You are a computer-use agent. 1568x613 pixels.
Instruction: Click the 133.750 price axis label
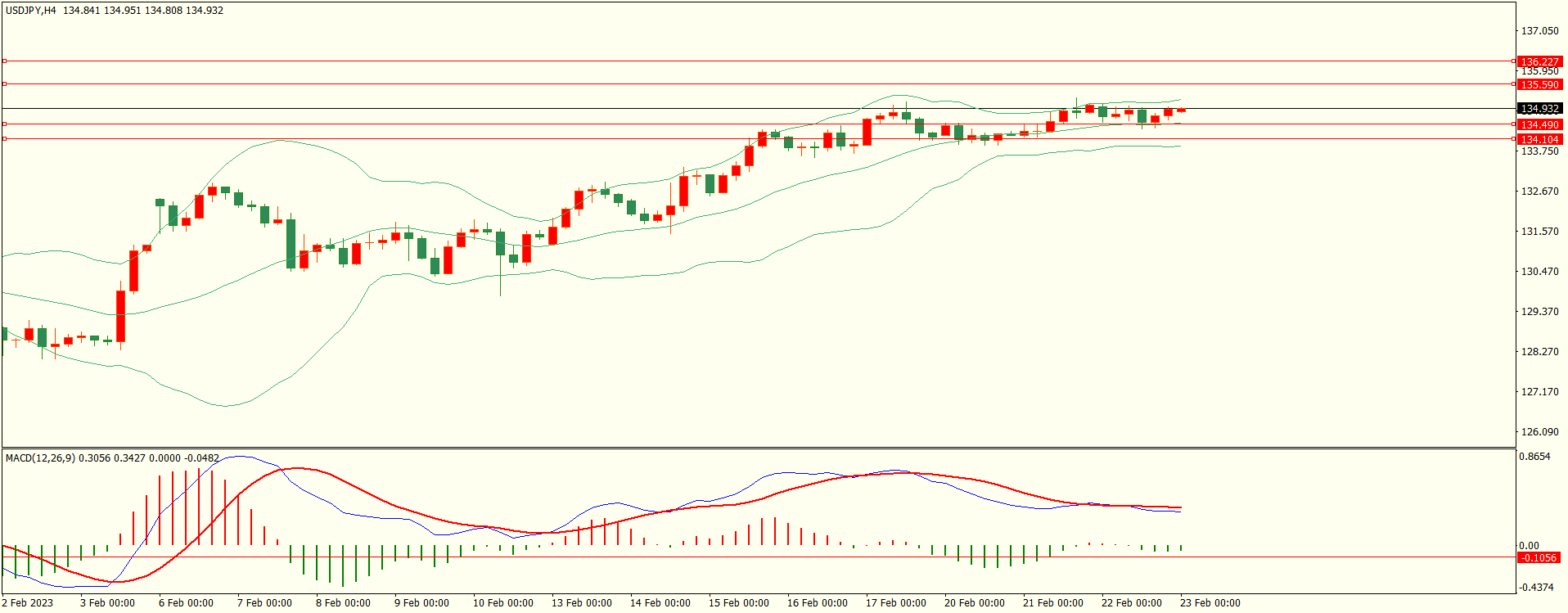coord(1539,151)
